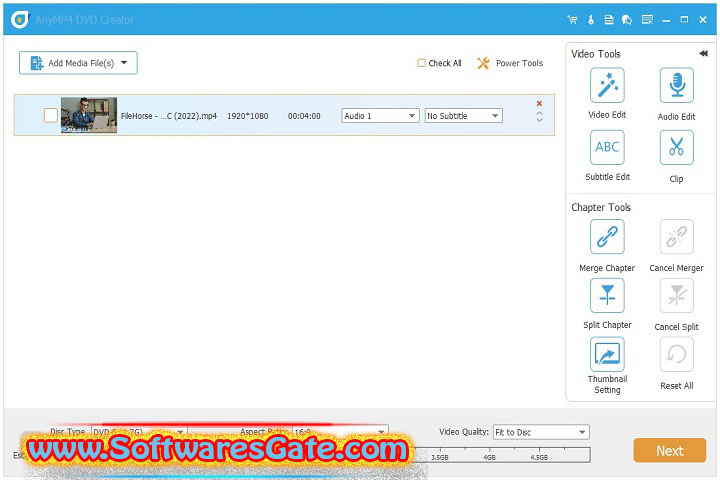720x480 pixels.
Task: Click the Split Chapter icon
Action: tap(607, 295)
